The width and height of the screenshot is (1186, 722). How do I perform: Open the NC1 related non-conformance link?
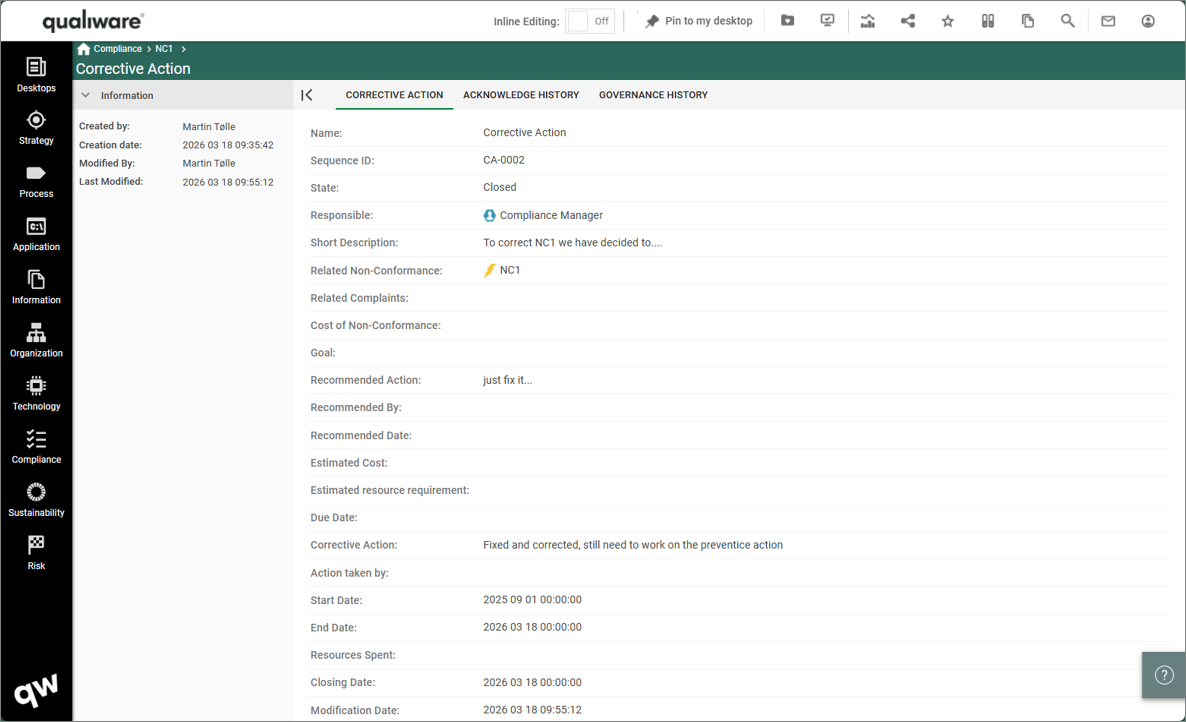[509, 270]
